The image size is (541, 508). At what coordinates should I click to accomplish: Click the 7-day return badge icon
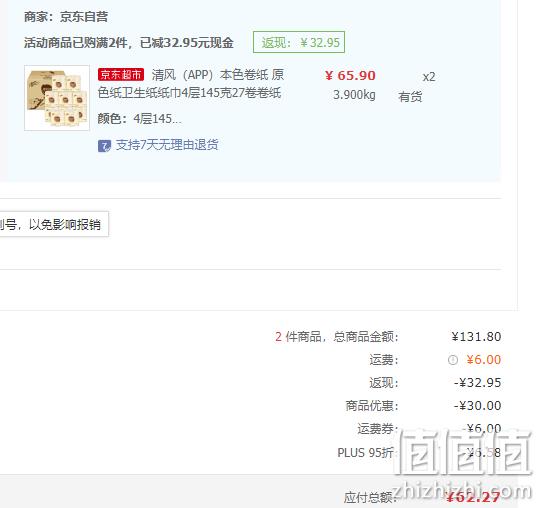[104, 146]
